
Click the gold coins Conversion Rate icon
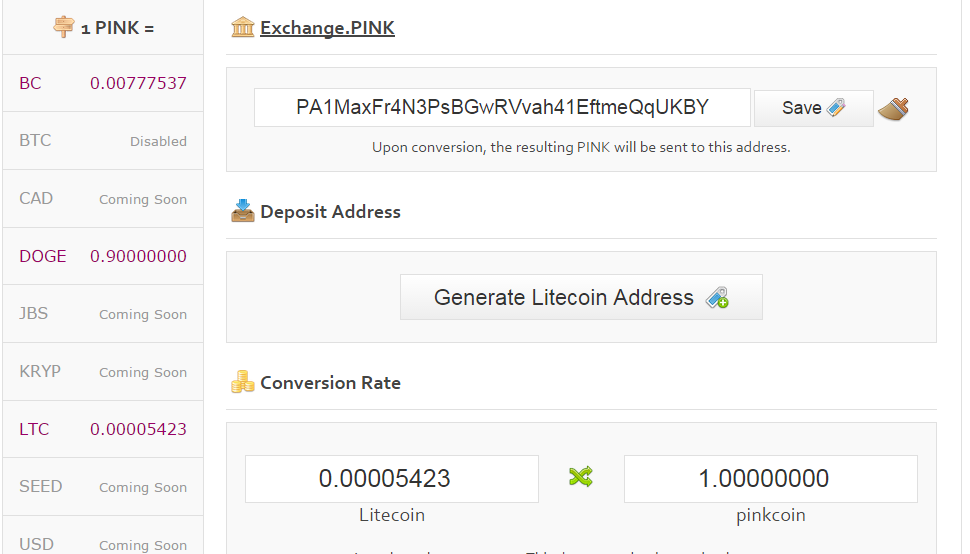[242, 382]
